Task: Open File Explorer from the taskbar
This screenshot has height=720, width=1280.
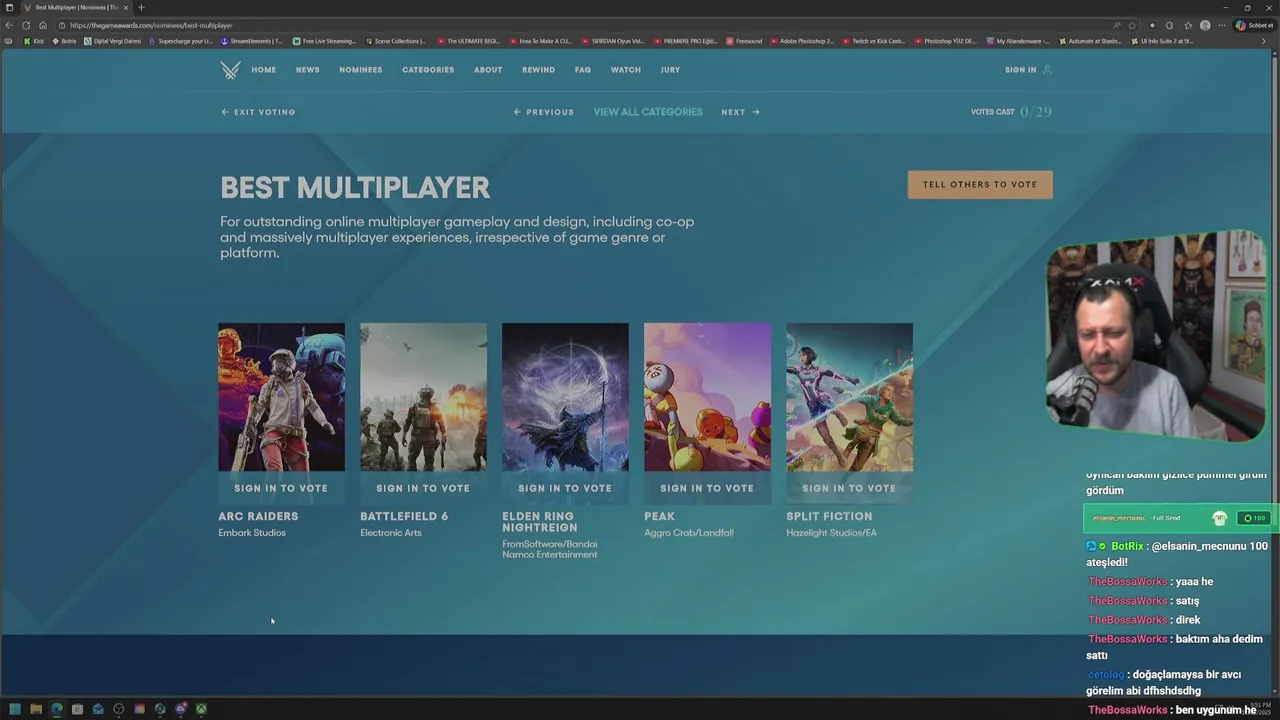Action: pyautogui.click(x=36, y=709)
